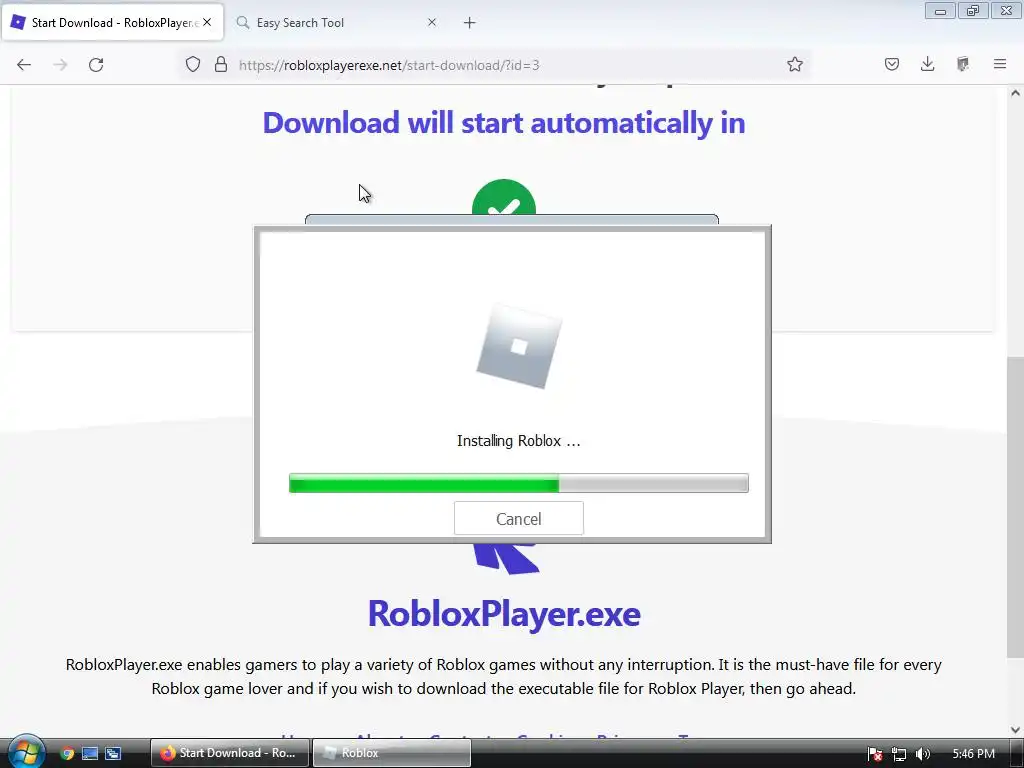Viewport: 1024px width, 768px height.
Task: Open the Firefox downloads panel
Action: point(927,65)
